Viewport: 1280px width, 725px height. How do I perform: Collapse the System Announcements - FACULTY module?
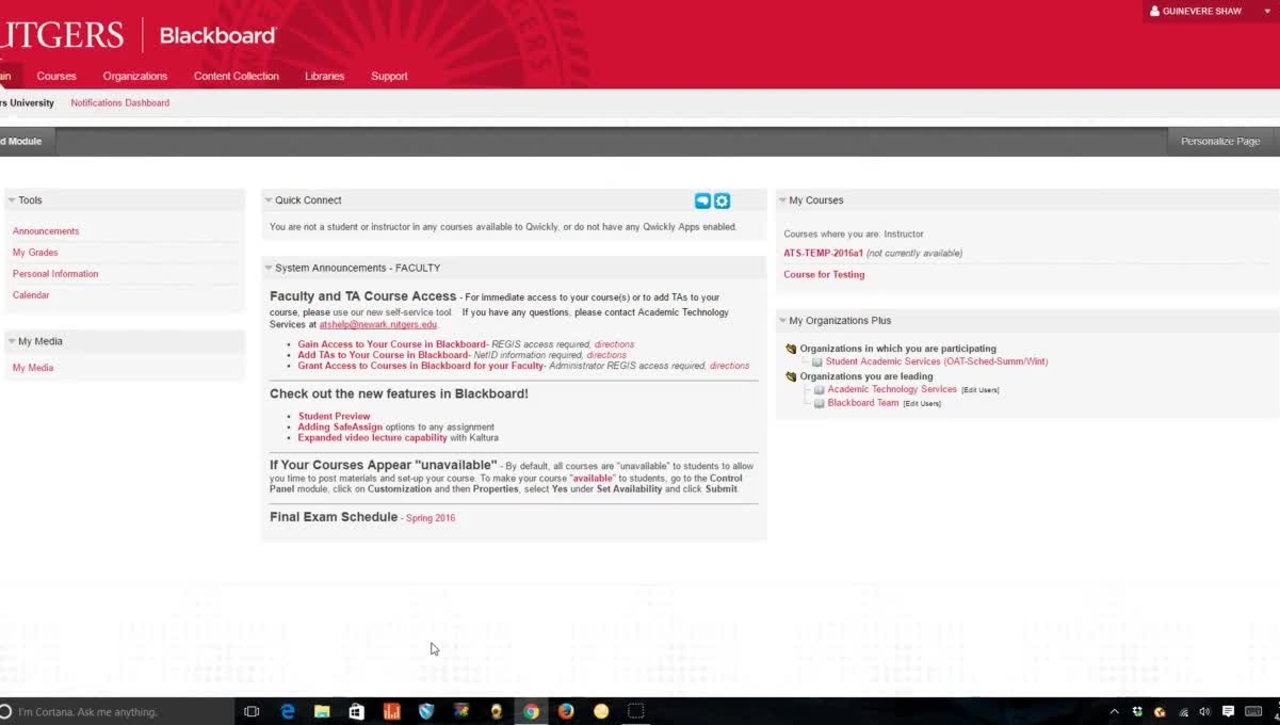coord(268,268)
